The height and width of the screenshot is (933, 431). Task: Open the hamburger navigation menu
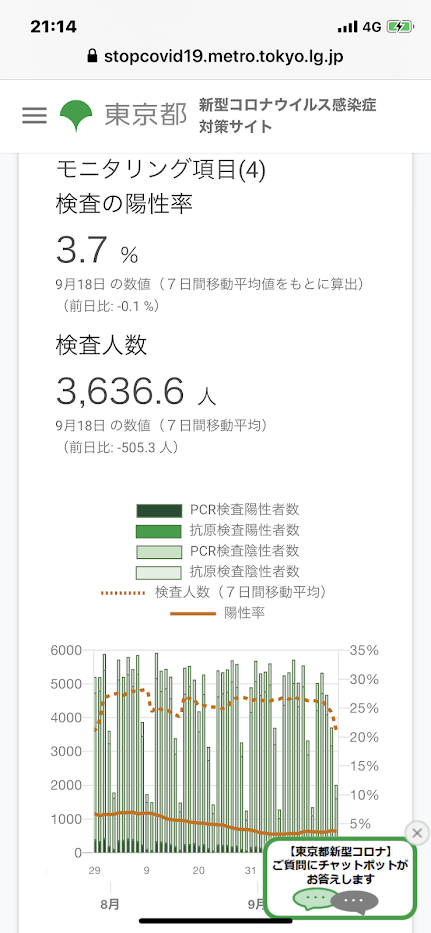coord(35,115)
